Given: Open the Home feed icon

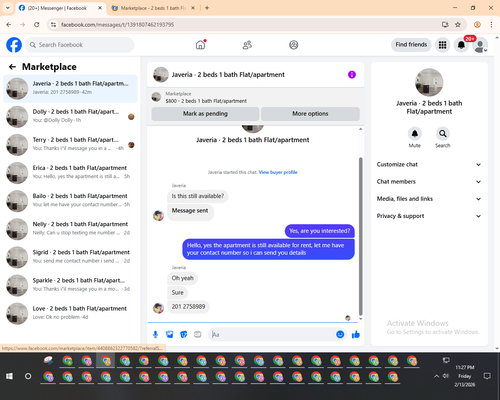Looking at the screenshot, I should (x=200, y=45).
